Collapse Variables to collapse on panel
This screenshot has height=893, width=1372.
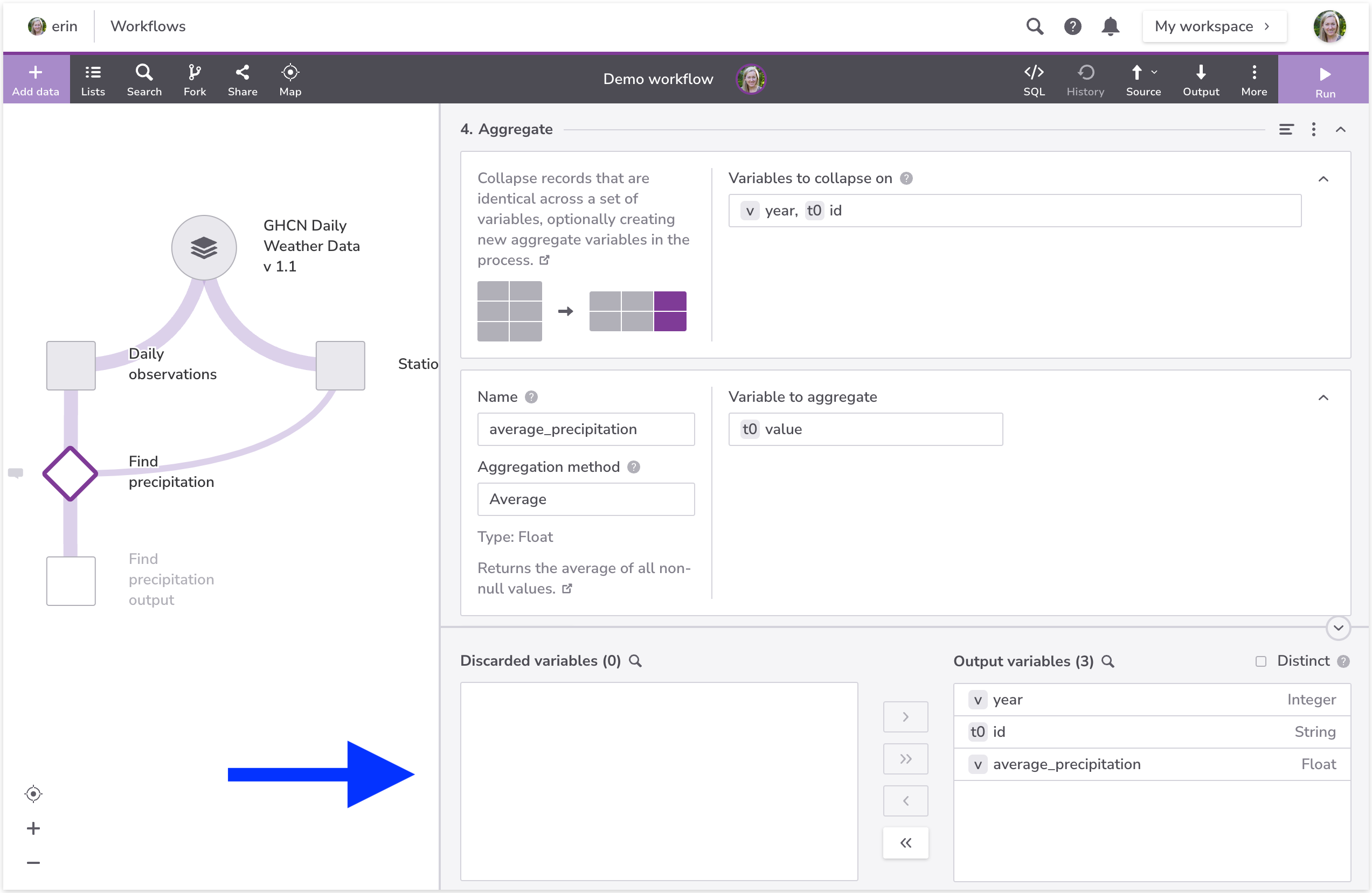(1323, 179)
